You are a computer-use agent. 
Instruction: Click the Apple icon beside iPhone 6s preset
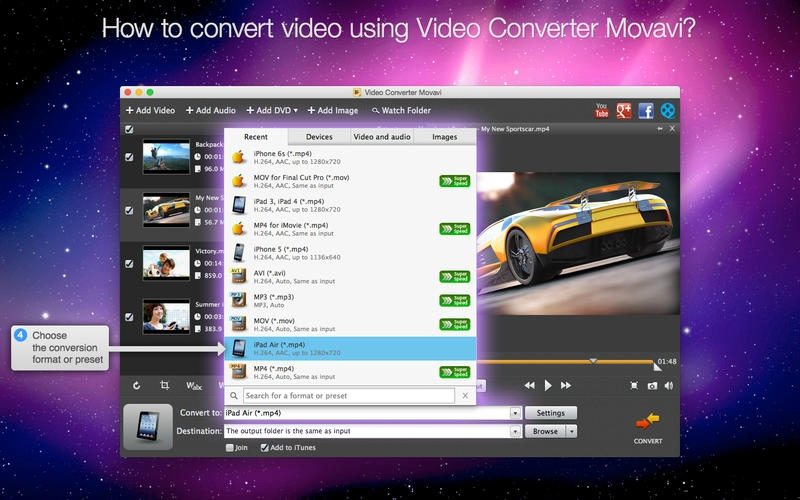tap(238, 157)
